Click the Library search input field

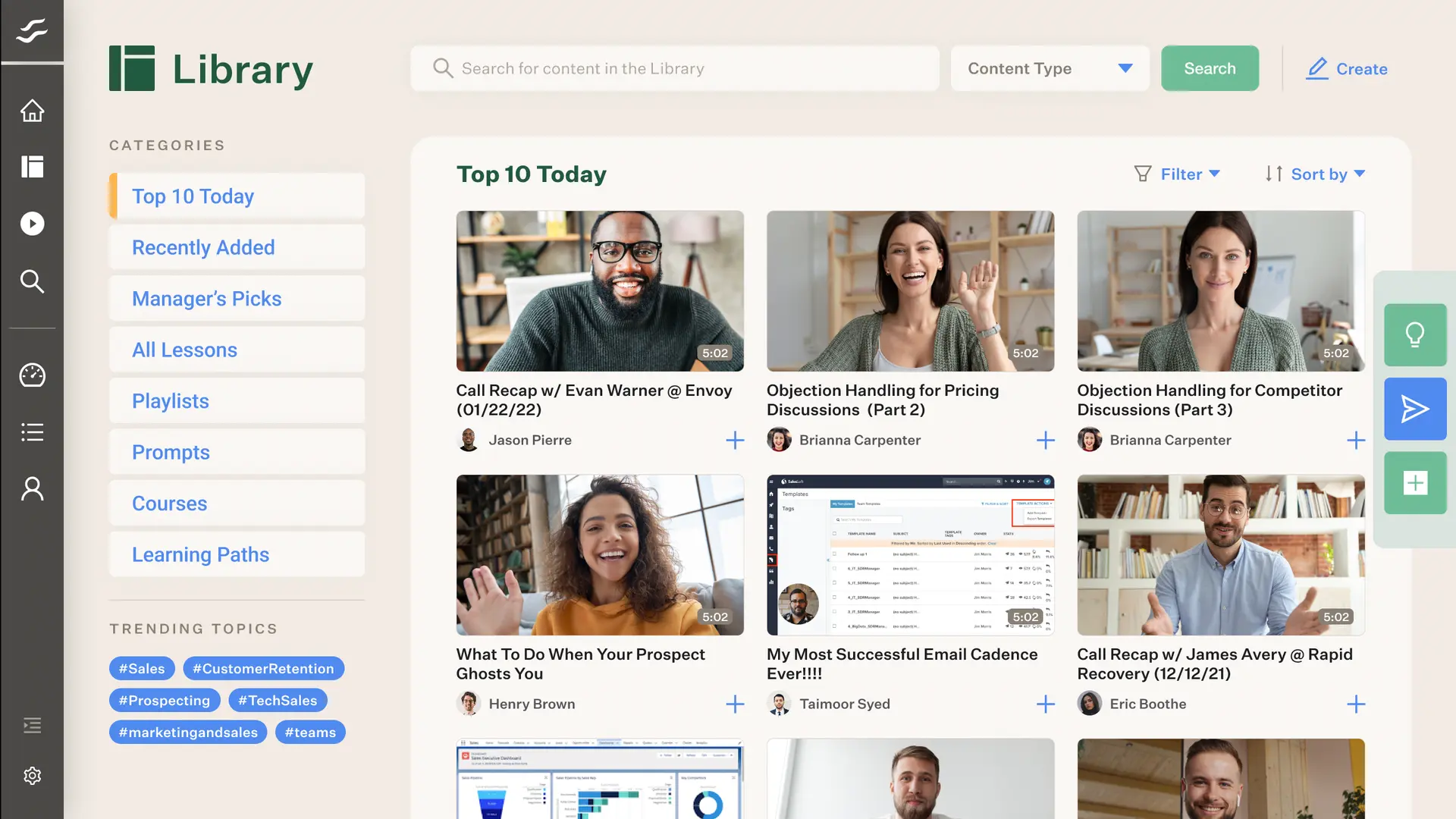[x=675, y=69]
